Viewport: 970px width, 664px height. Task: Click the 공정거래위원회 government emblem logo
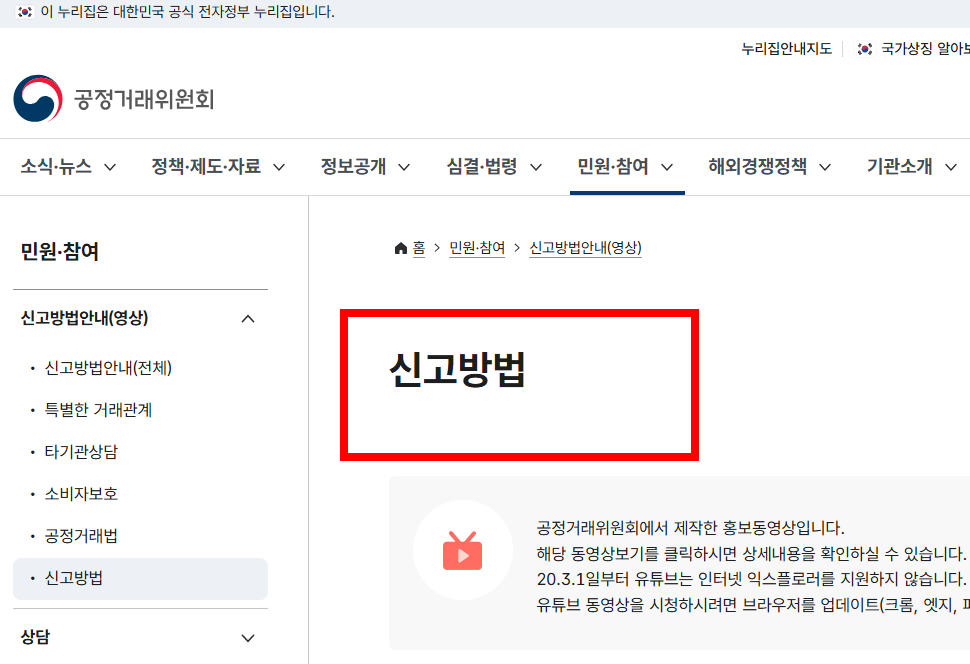click(x=35, y=98)
